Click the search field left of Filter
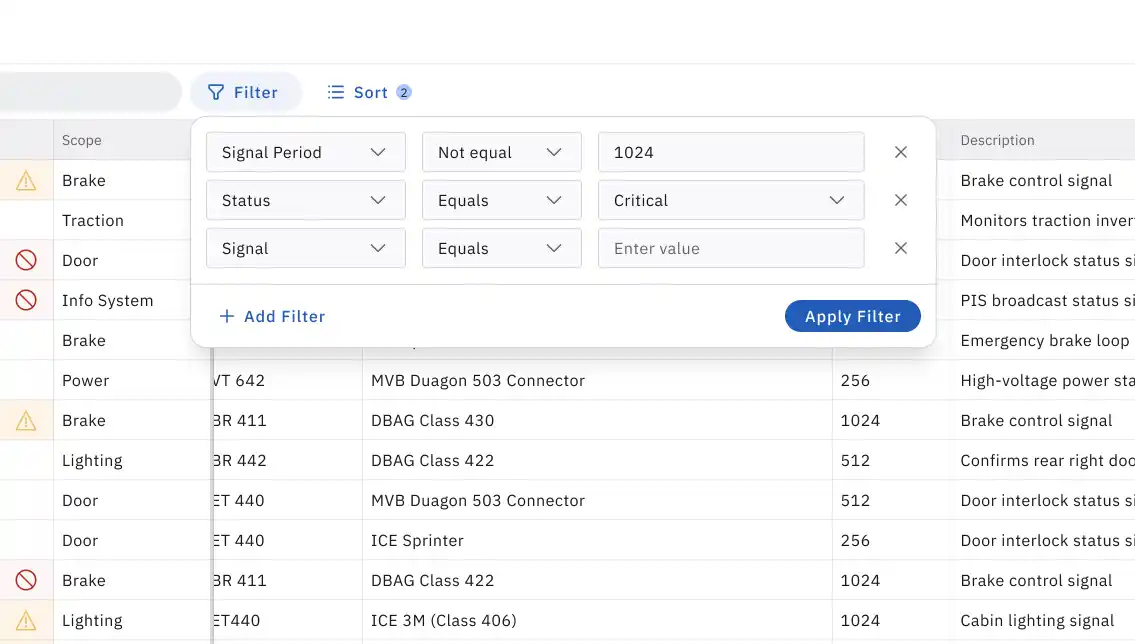 (x=90, y=92)
